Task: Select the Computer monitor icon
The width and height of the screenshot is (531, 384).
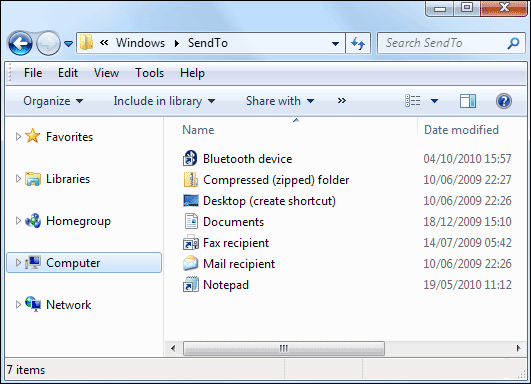Action: tap(33, 262)
